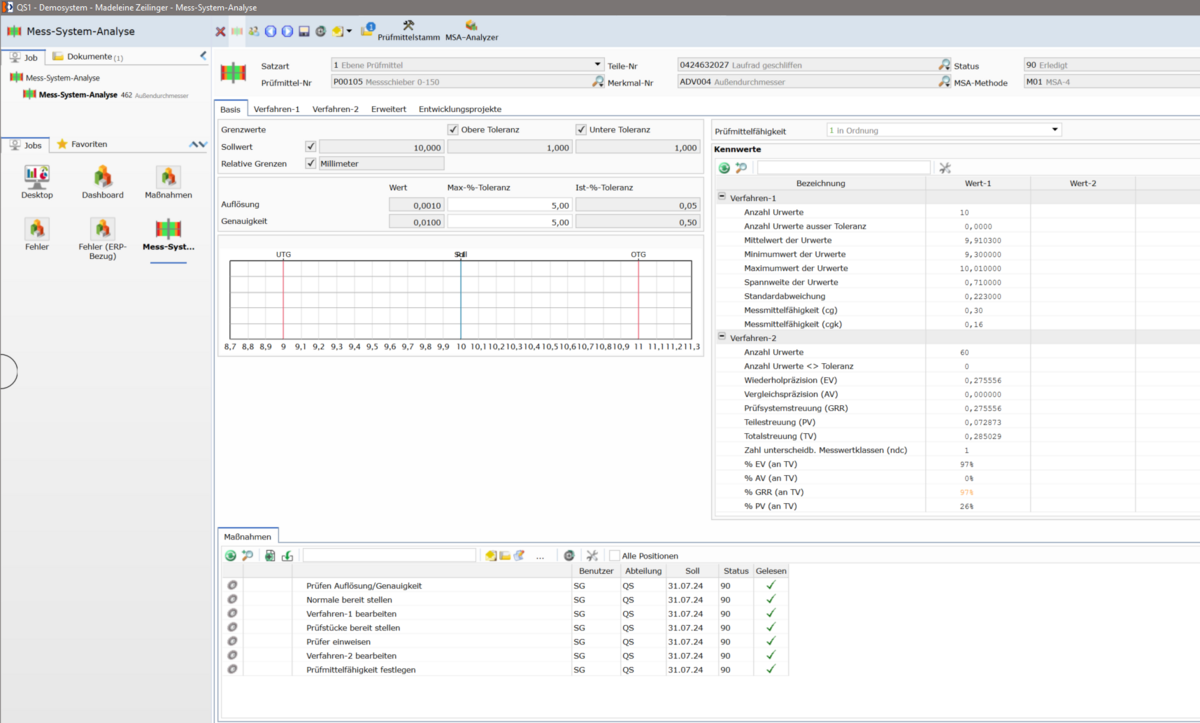Open the Entwicklungsprojekte tab
This screenshot has height=723, width=1200.
(x=460, y=108)
